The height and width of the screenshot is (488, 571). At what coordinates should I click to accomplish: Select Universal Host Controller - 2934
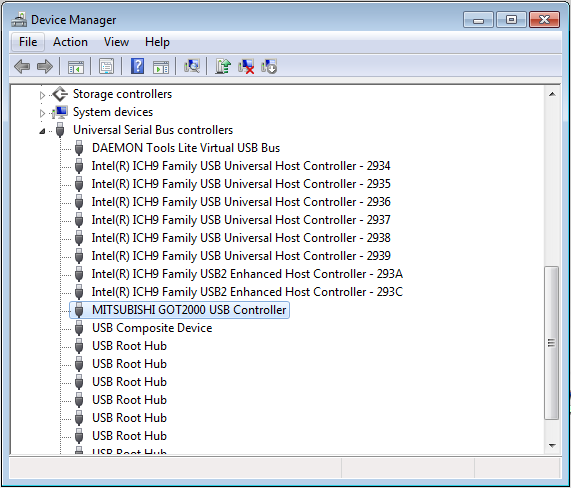[241, 166]
